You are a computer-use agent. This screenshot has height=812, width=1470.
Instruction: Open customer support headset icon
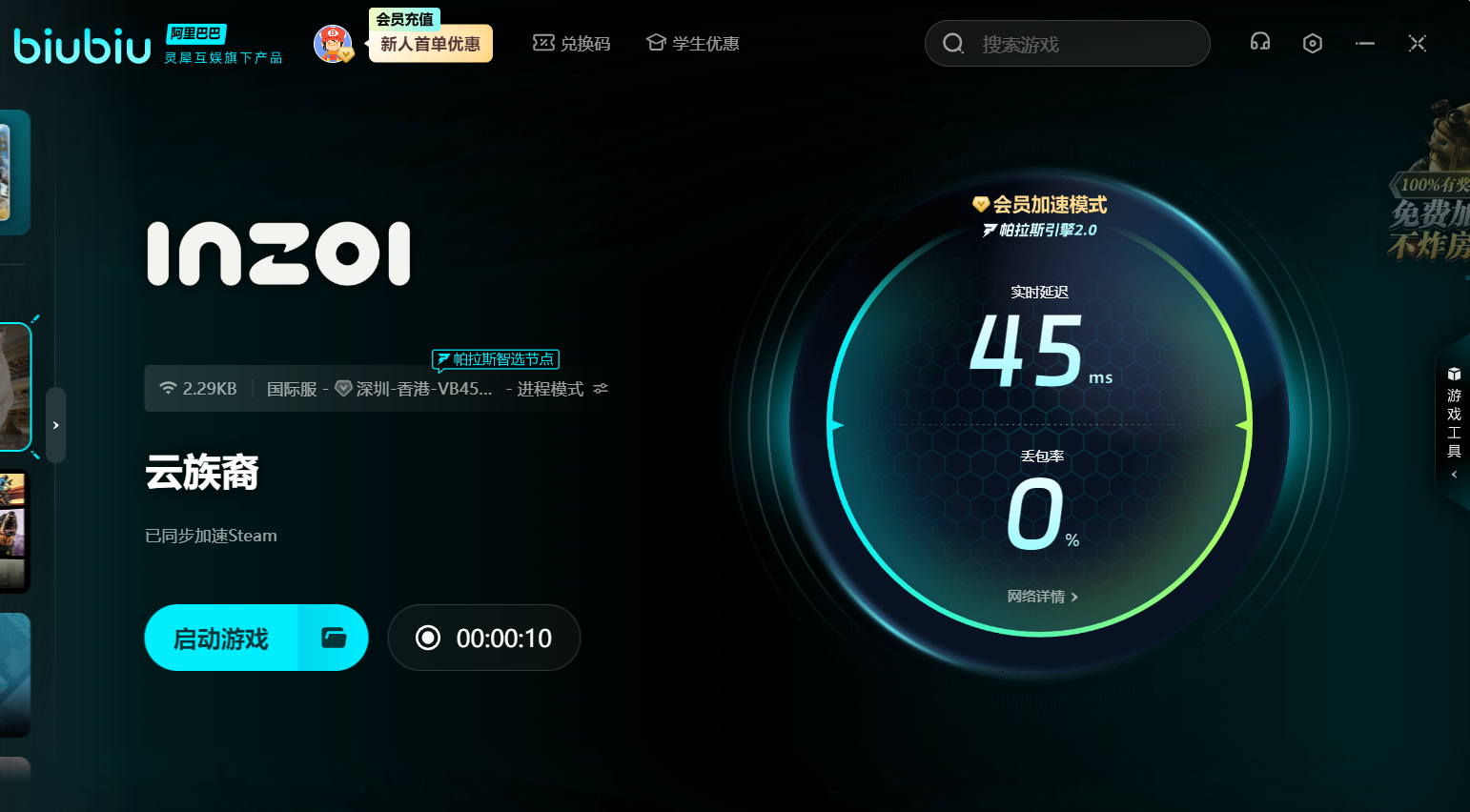(x=1260, y=43)
